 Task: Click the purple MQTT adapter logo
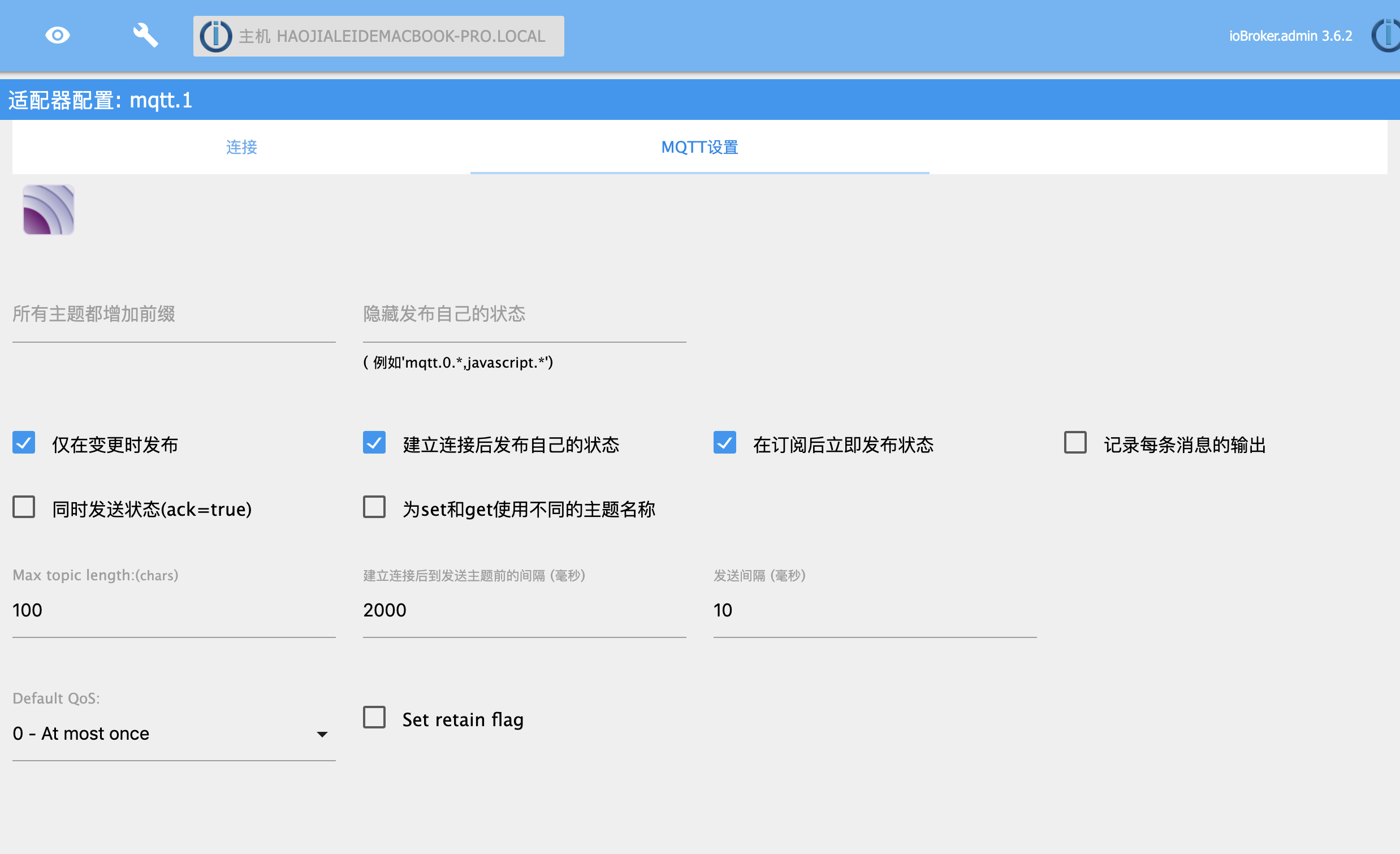(48, 210)
